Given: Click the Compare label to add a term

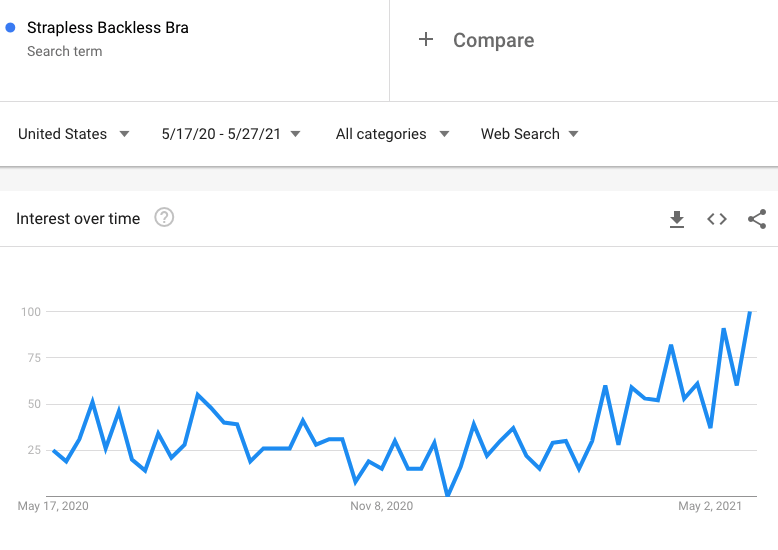Looking at the screenshot, I should click(493, 40).
